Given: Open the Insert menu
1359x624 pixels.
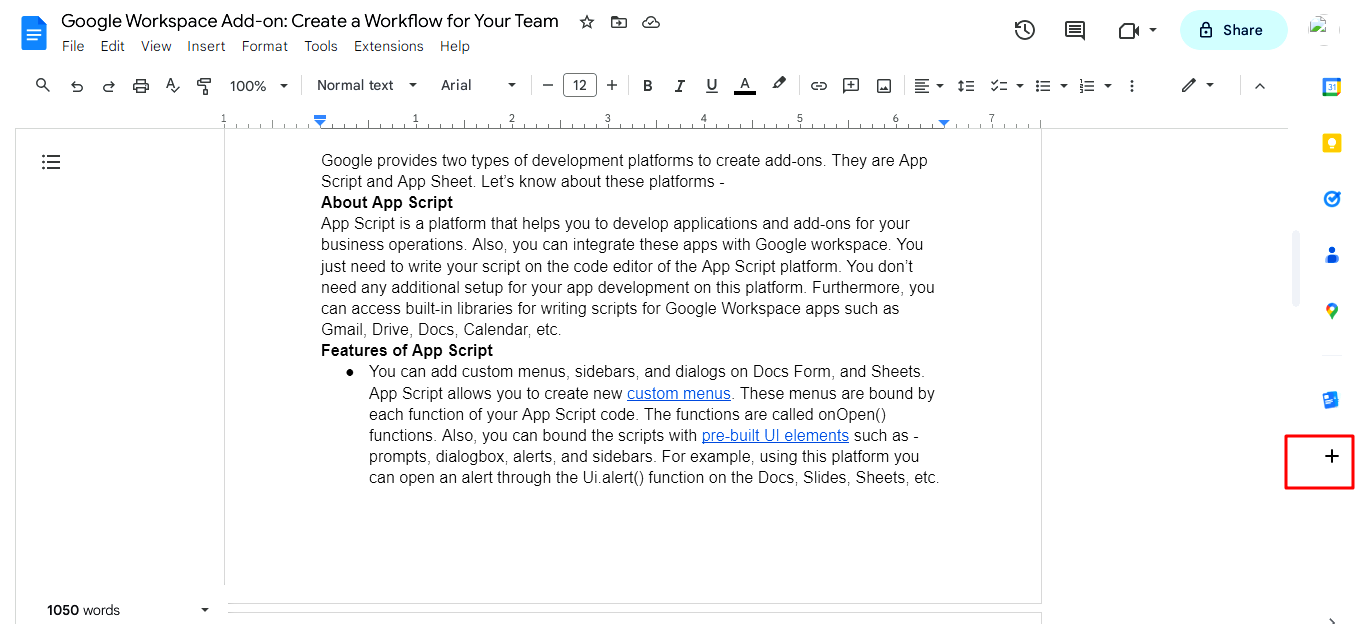Looking at the screenshot, I should (x=206, y=46).
